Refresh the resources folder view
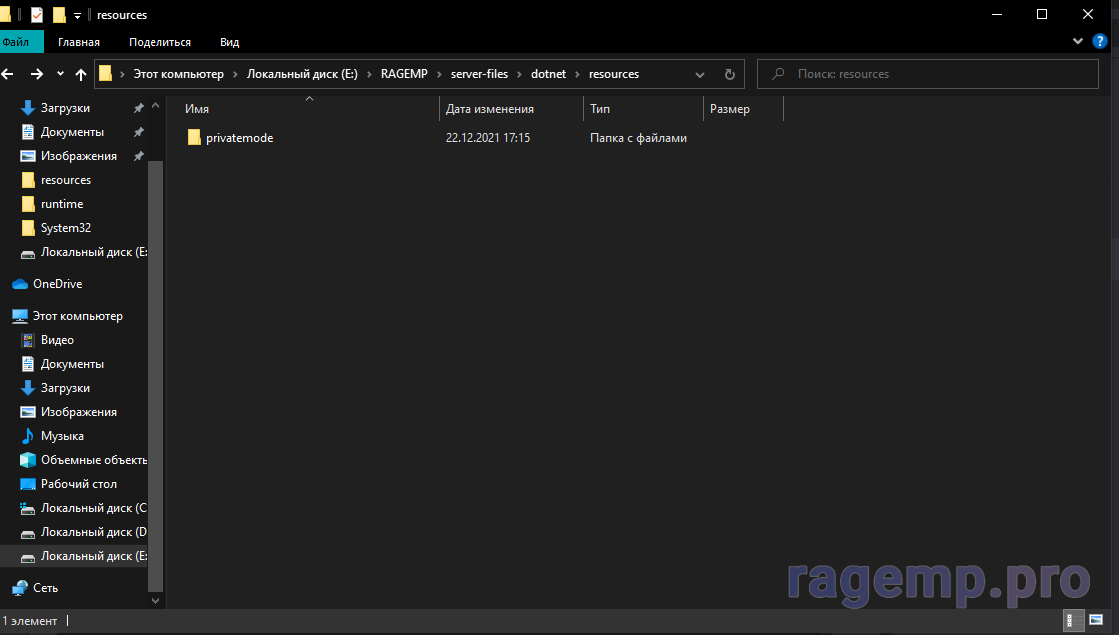This screenshot has width=1119, height=635. click(729, 74)
